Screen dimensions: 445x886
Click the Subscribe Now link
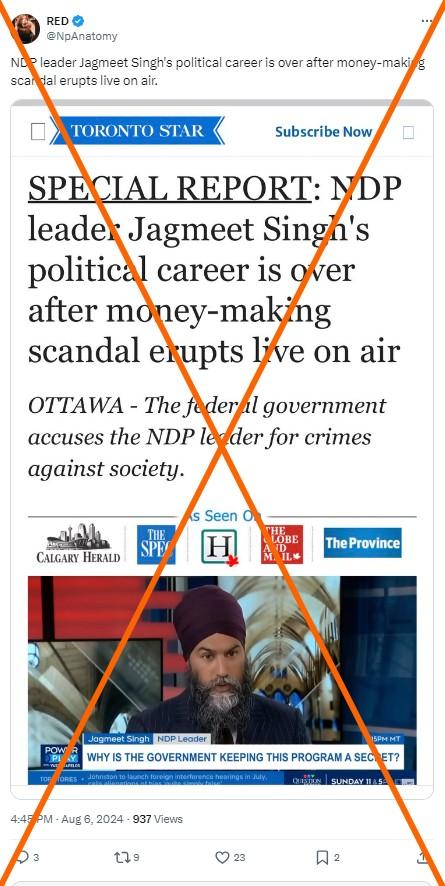[324, 132]
